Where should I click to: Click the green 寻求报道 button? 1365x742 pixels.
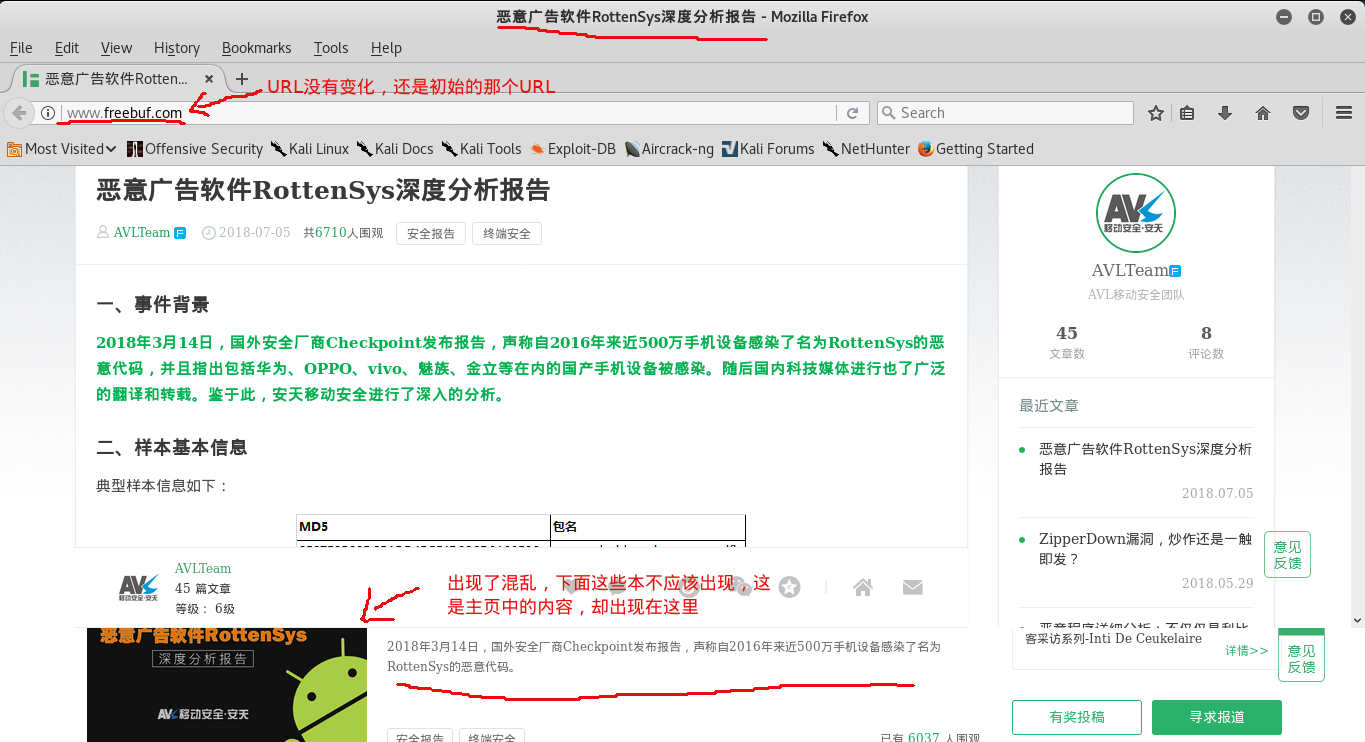click(x=1216, y=717)
